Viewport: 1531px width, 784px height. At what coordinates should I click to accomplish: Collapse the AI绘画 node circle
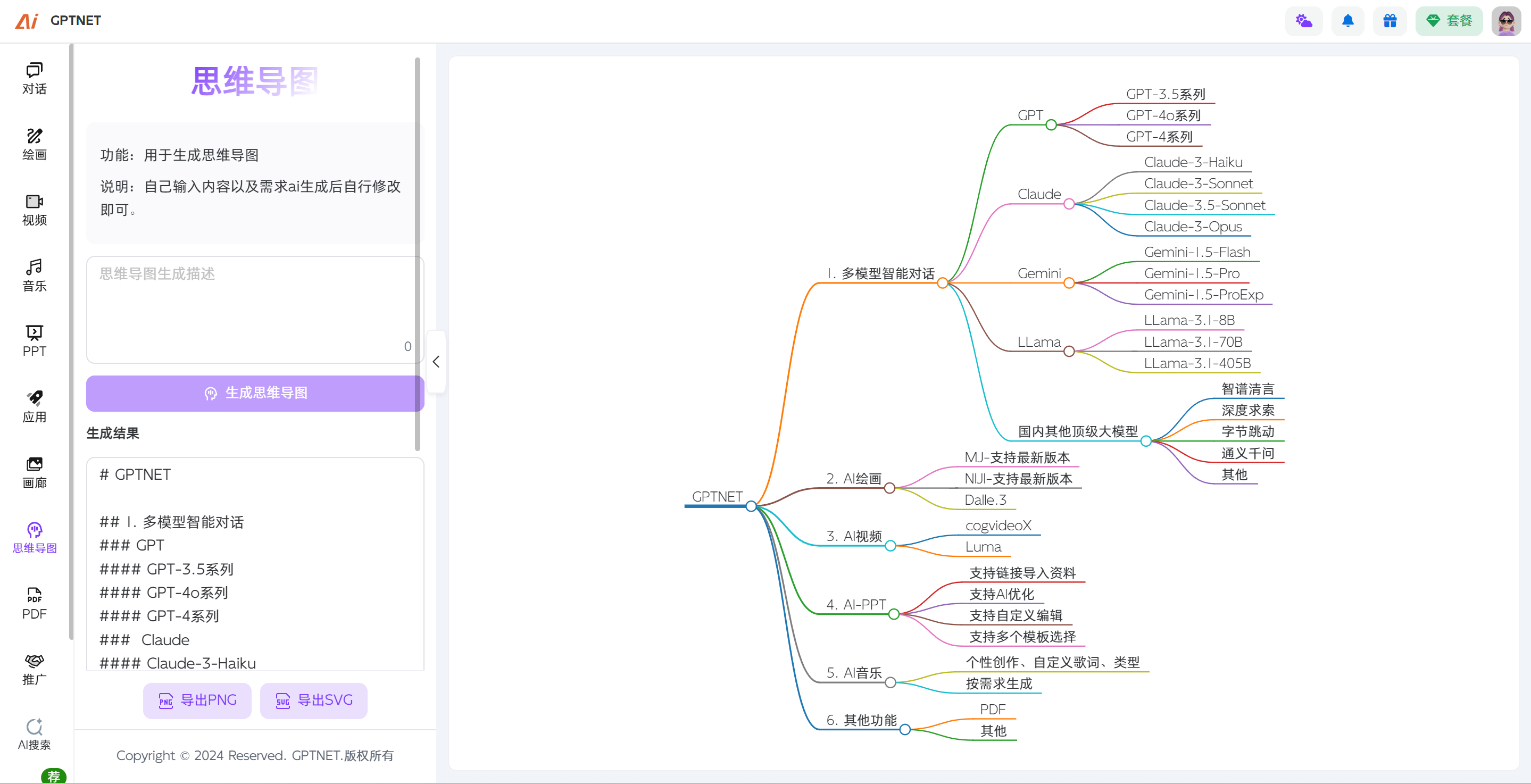click(x=890, y=488)
